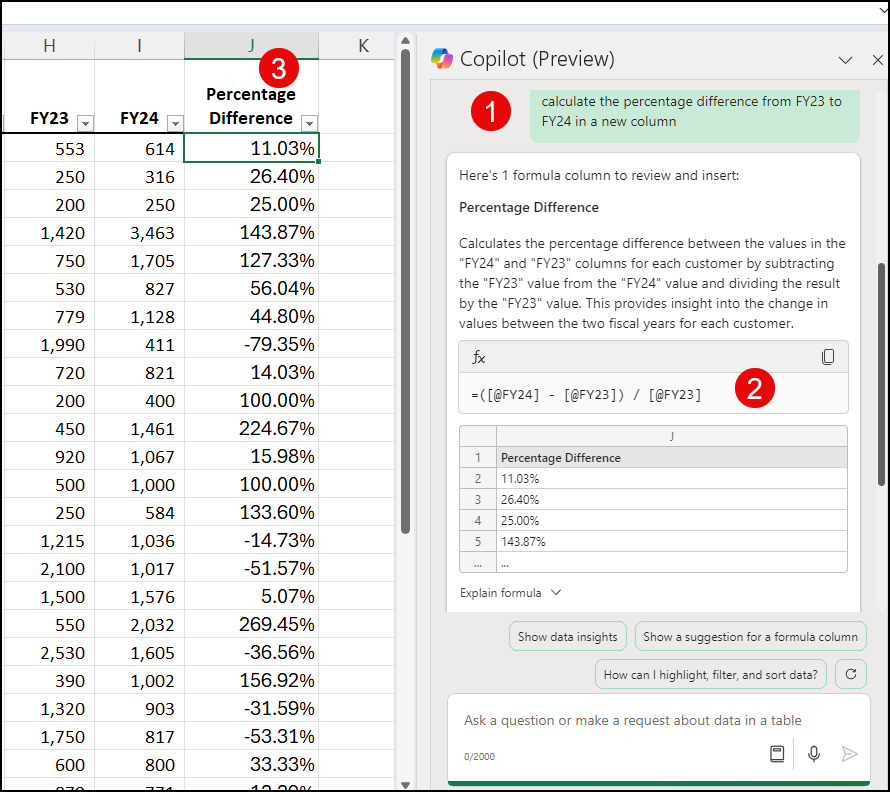Click the Show data insights button
The image size is (890, 792).
(567, 636)
